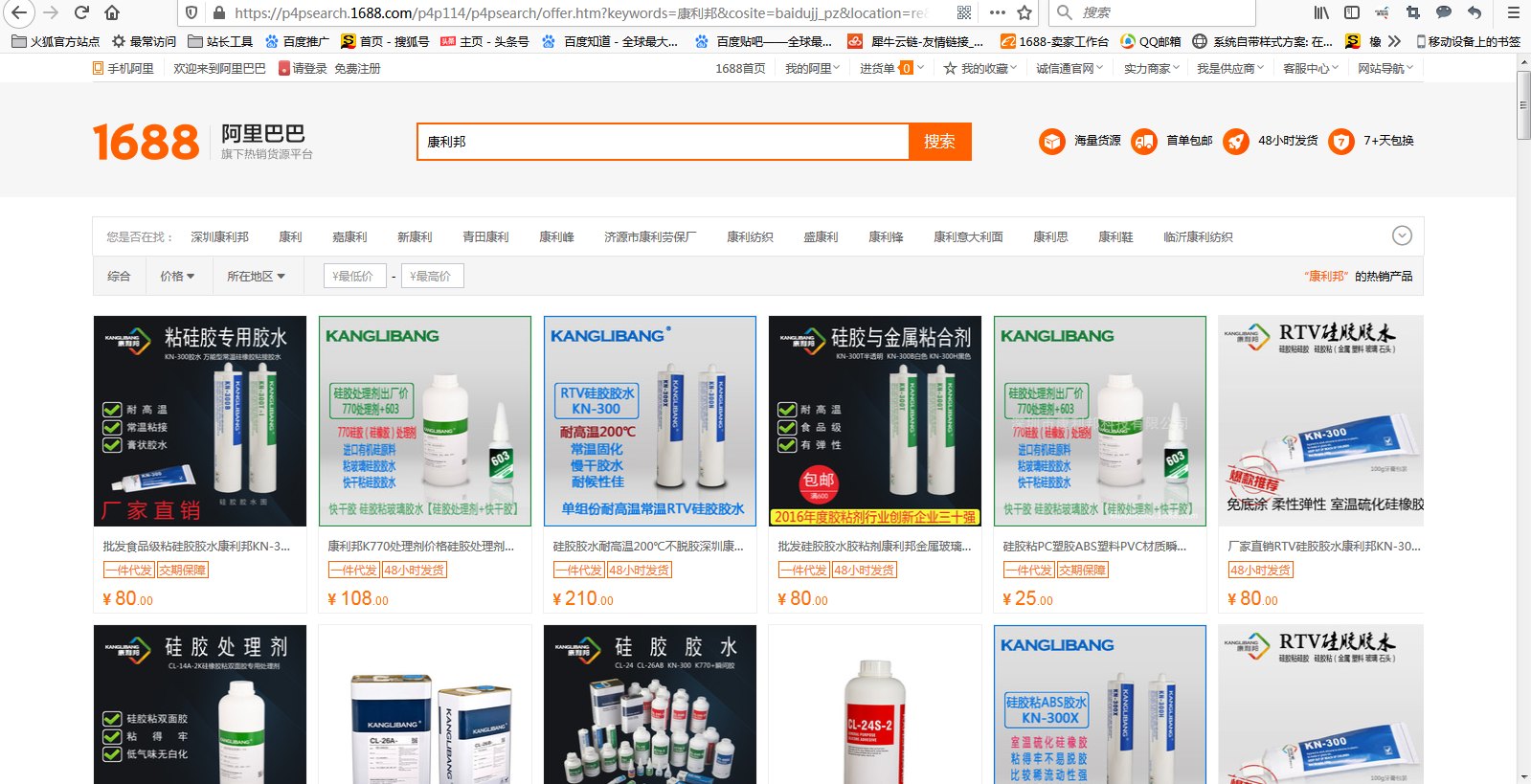This screenshot has height=784, width=1531.
Task: Click the 48小时发货 rocket icon
Action: click(1236, 142)
